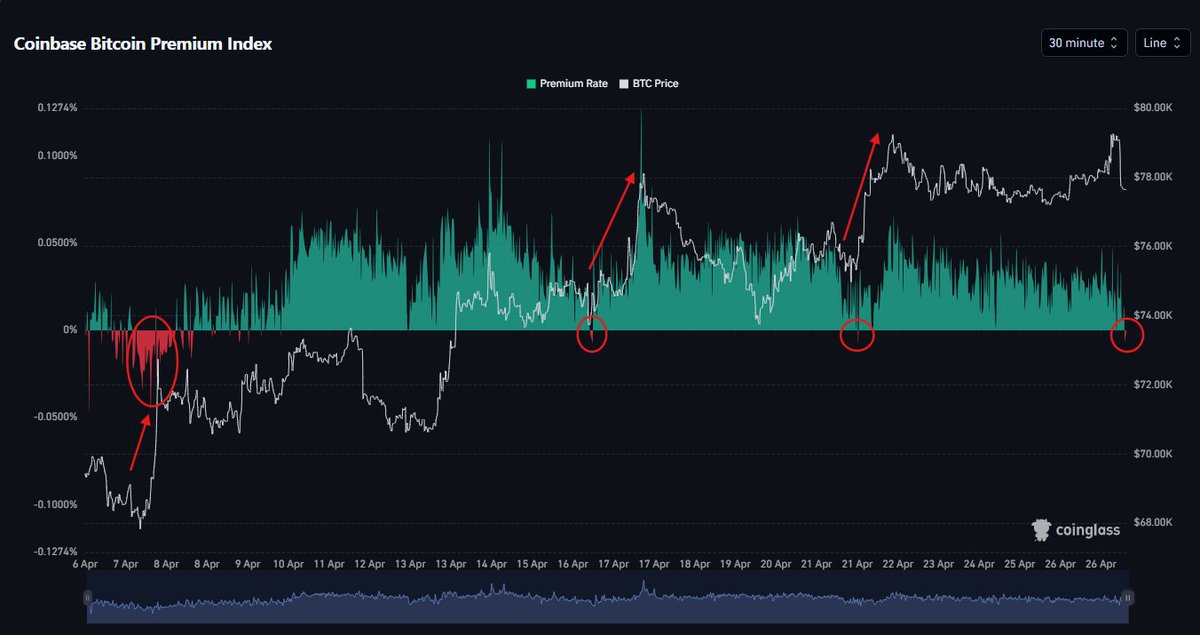The width and height of the screenshot is (1200, 635).
Task: Click the 25 Apr date label
Action: (1020, 564)
